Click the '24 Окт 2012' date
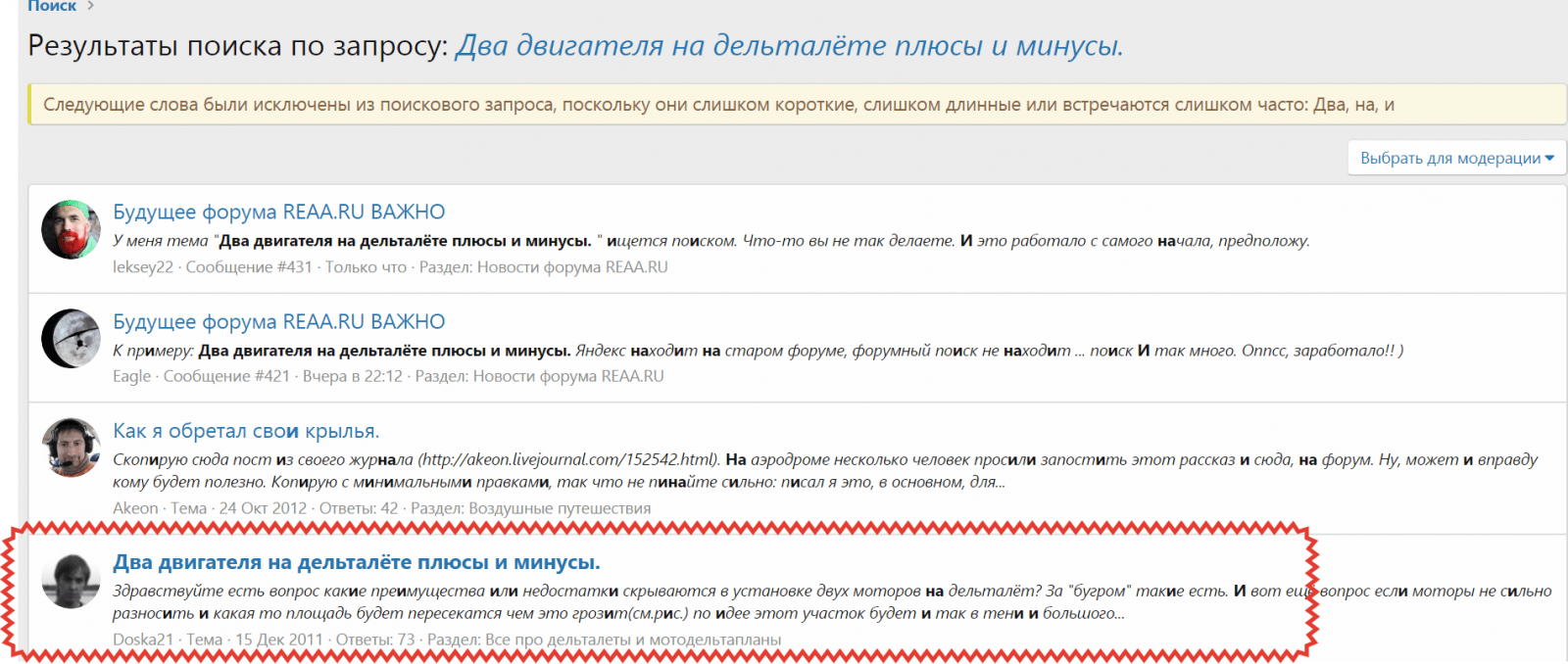The image size is (1568, 664). click(263, 508)
